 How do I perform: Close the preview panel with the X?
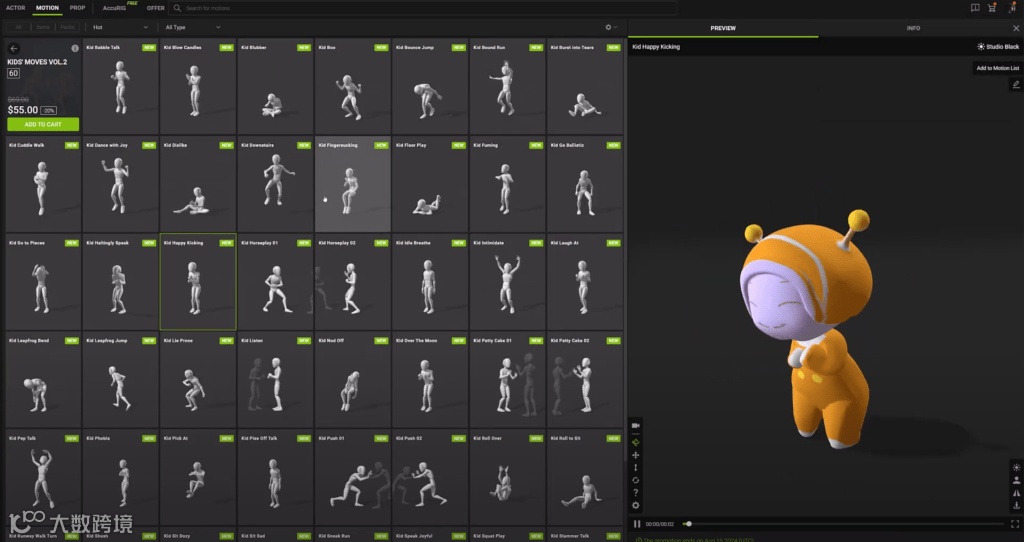[x=1016, y=28]
